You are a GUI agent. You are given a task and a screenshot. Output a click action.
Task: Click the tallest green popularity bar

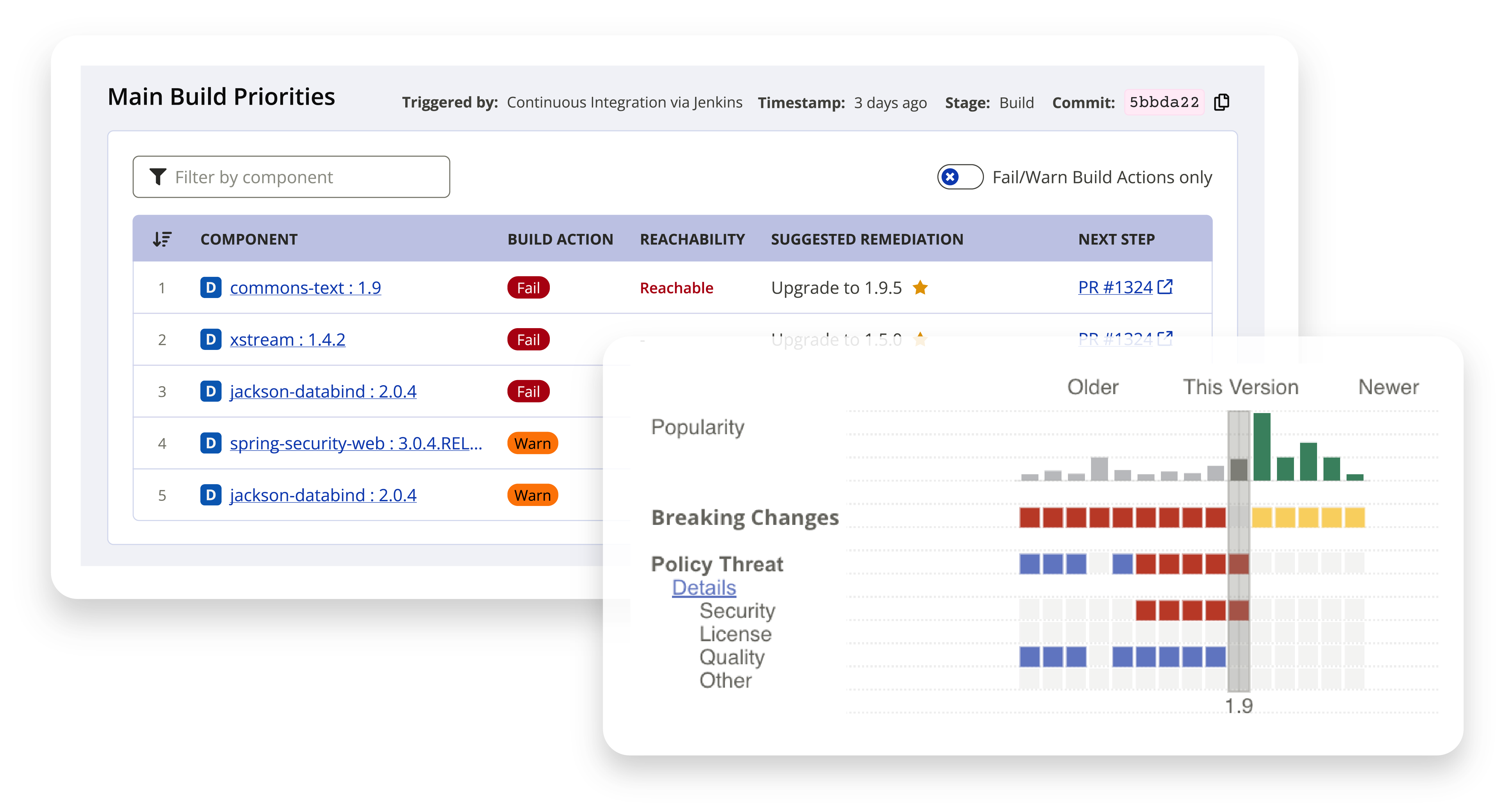point(1262,447)
